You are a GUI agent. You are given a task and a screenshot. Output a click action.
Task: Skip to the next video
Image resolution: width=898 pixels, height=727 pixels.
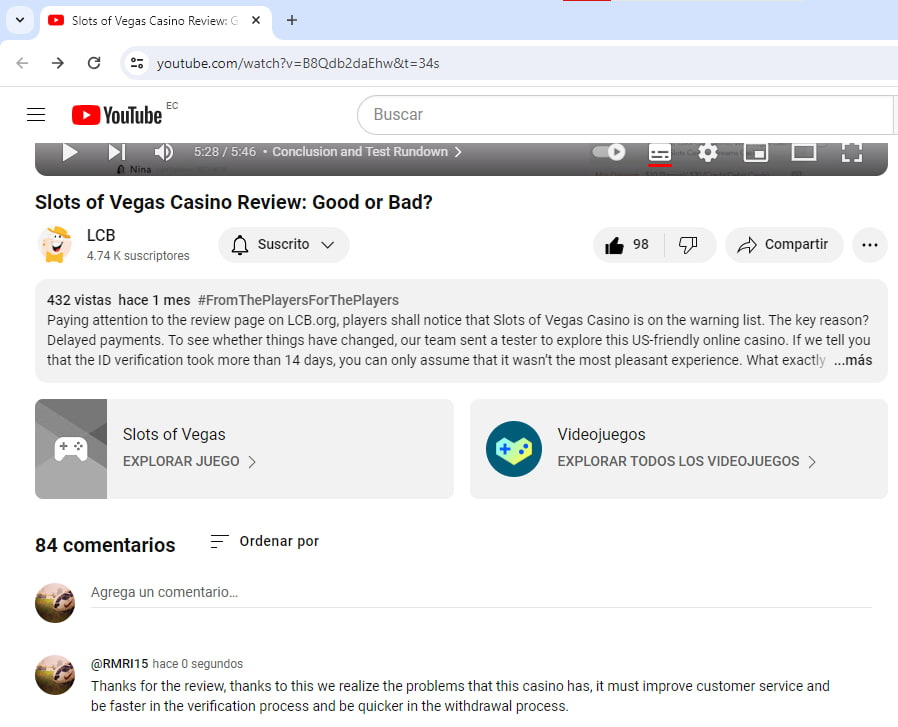click(117, 152)
